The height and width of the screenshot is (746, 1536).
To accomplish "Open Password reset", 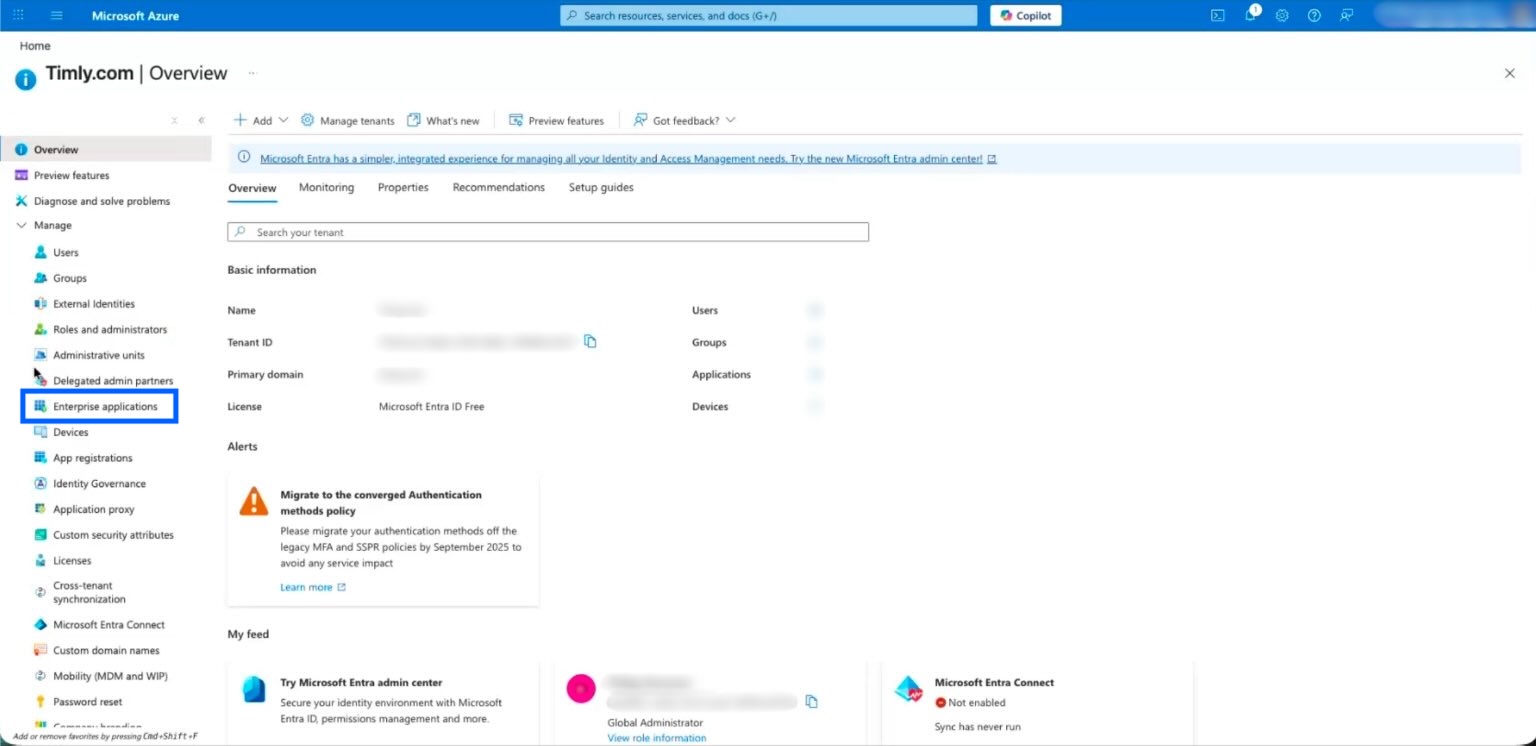I will [x=88, y=702].
